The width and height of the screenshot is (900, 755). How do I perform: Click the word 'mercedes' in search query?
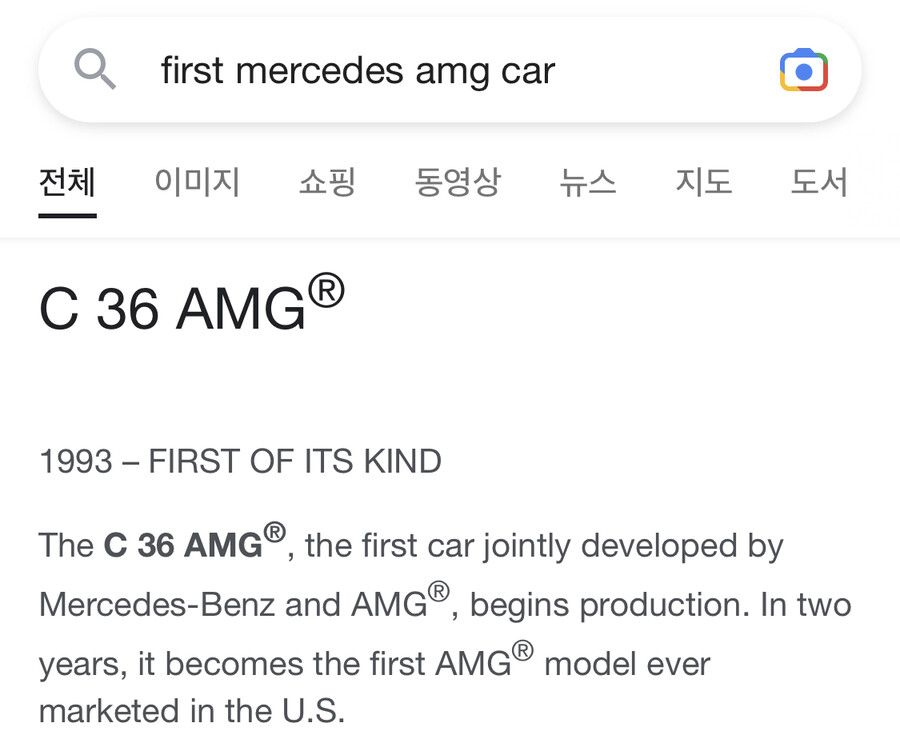[320, 71]
